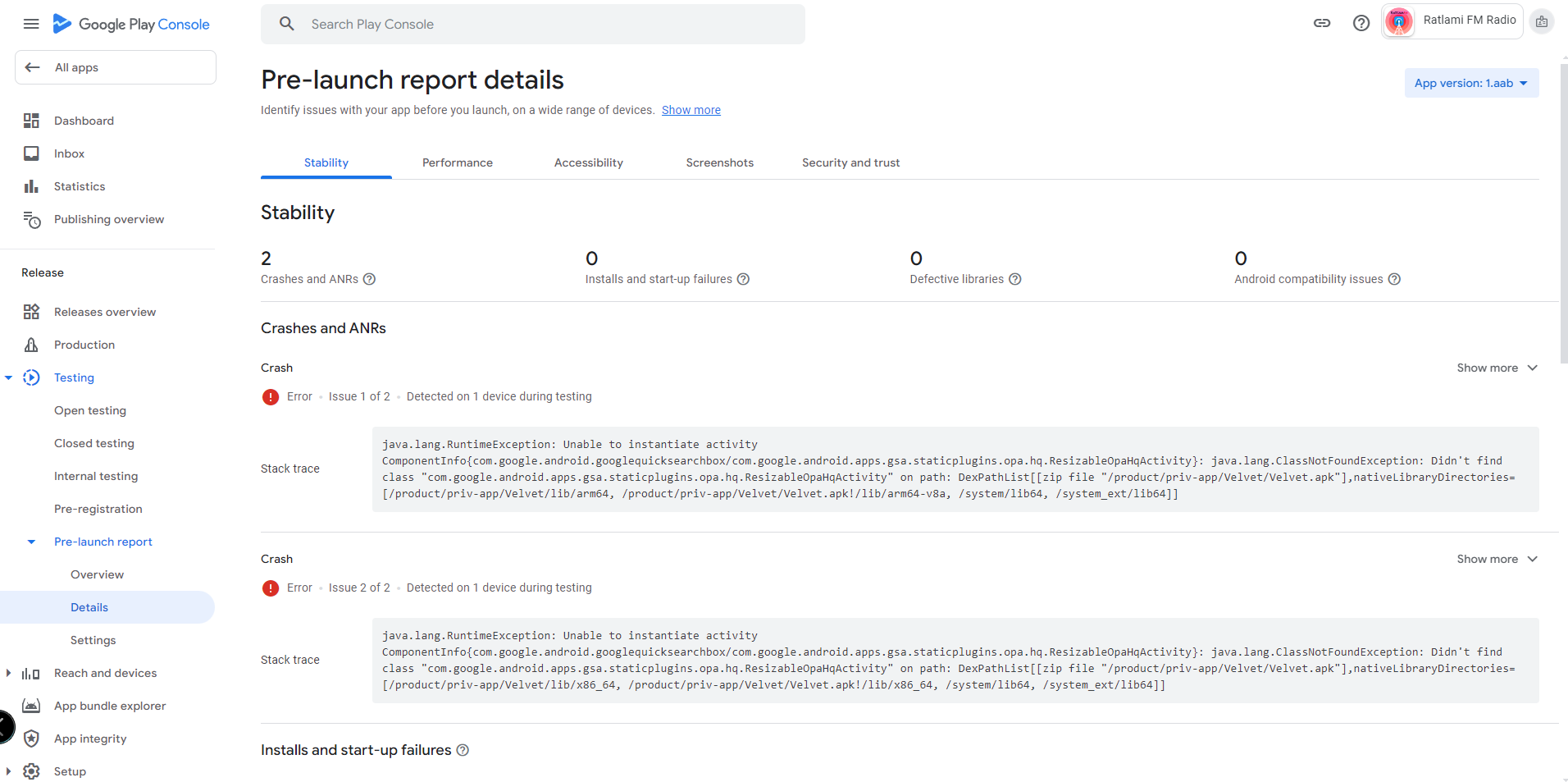
Task: Click the Show more link under page title
Action: pyautogui.click(x=691, y=110)
